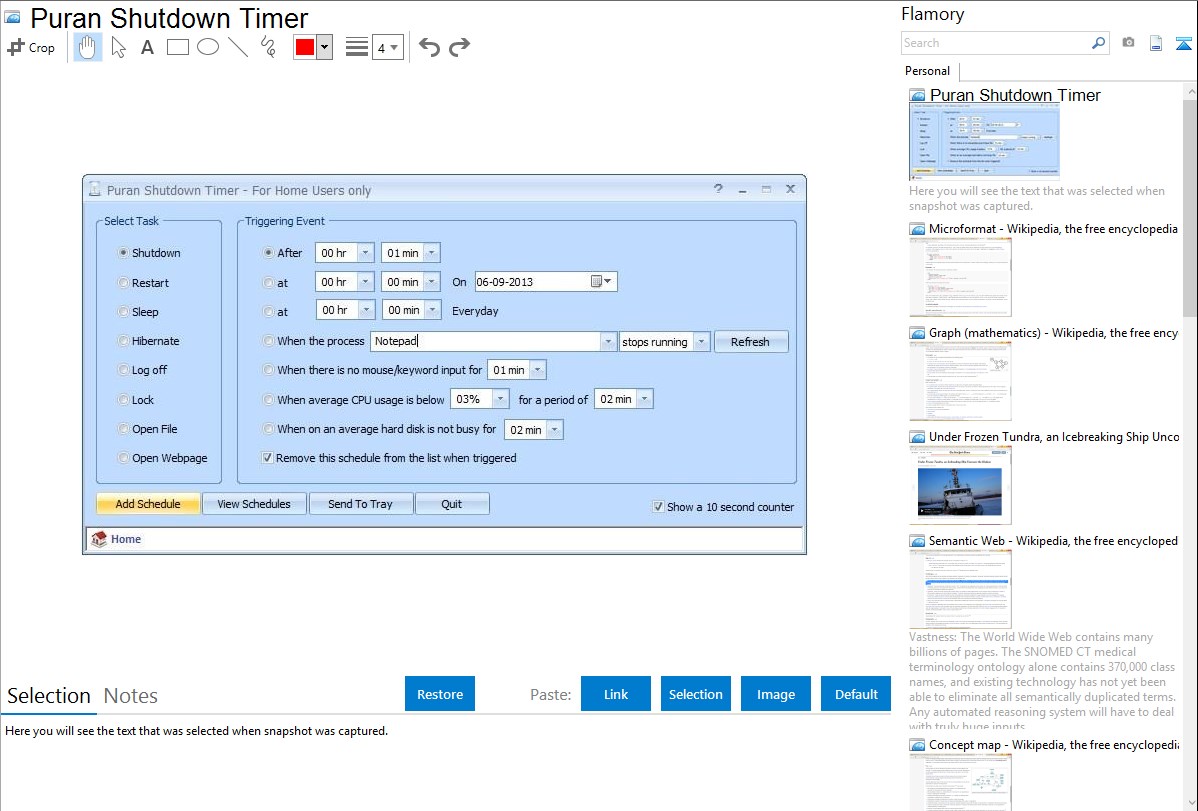Select the Log off radio button
Image resolution: width=1198 pixels, height=811 pixels.
pyautogui.click(x=123, y=370)
